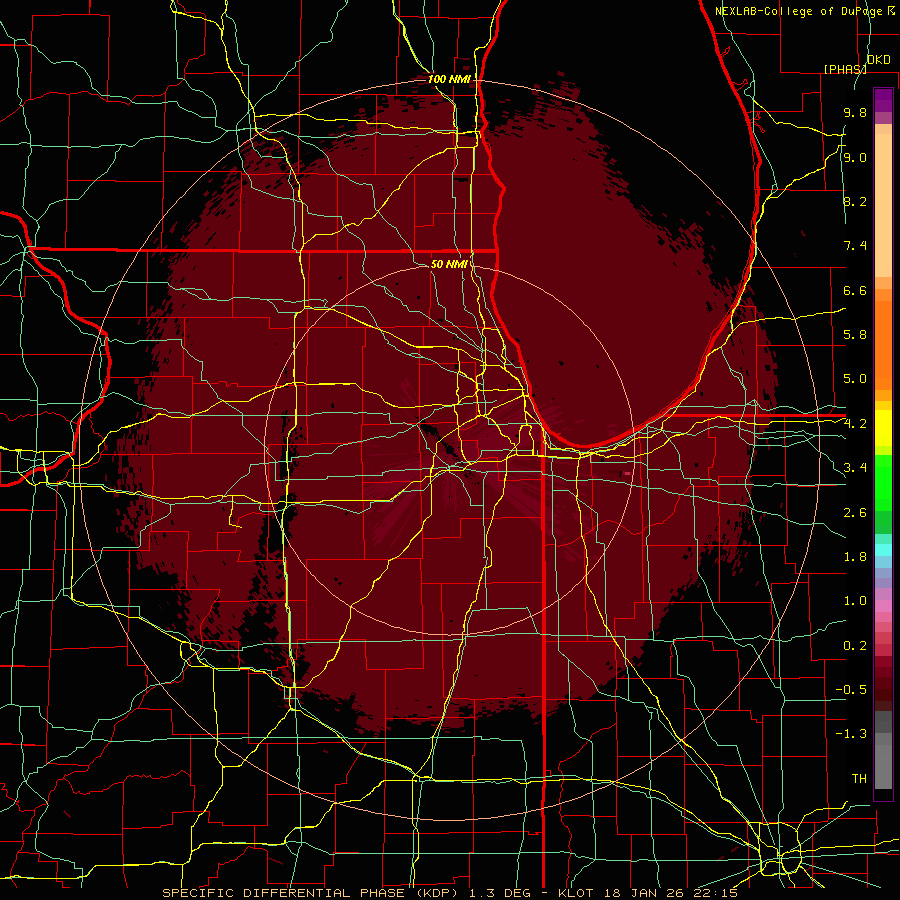
Task: Click the large peach segment of color bar
Action: click(883, 206)
